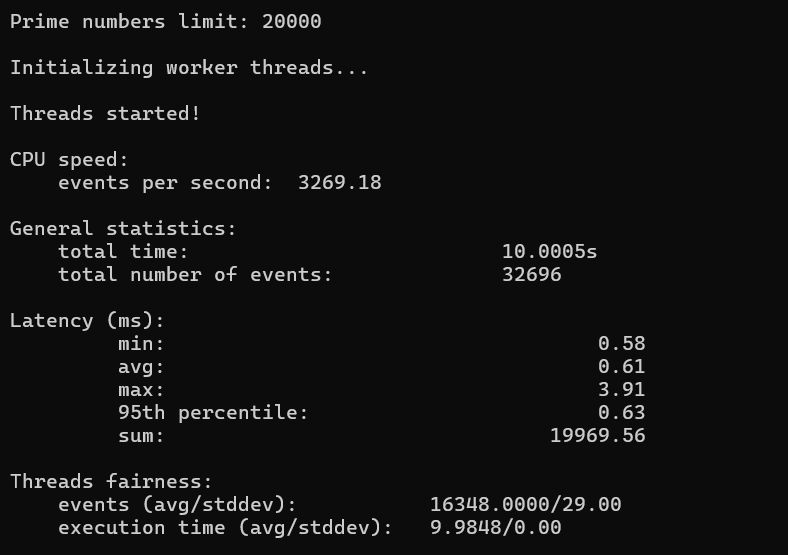
Task: Click the max latency value 3.91
Action: pos(621,390)
